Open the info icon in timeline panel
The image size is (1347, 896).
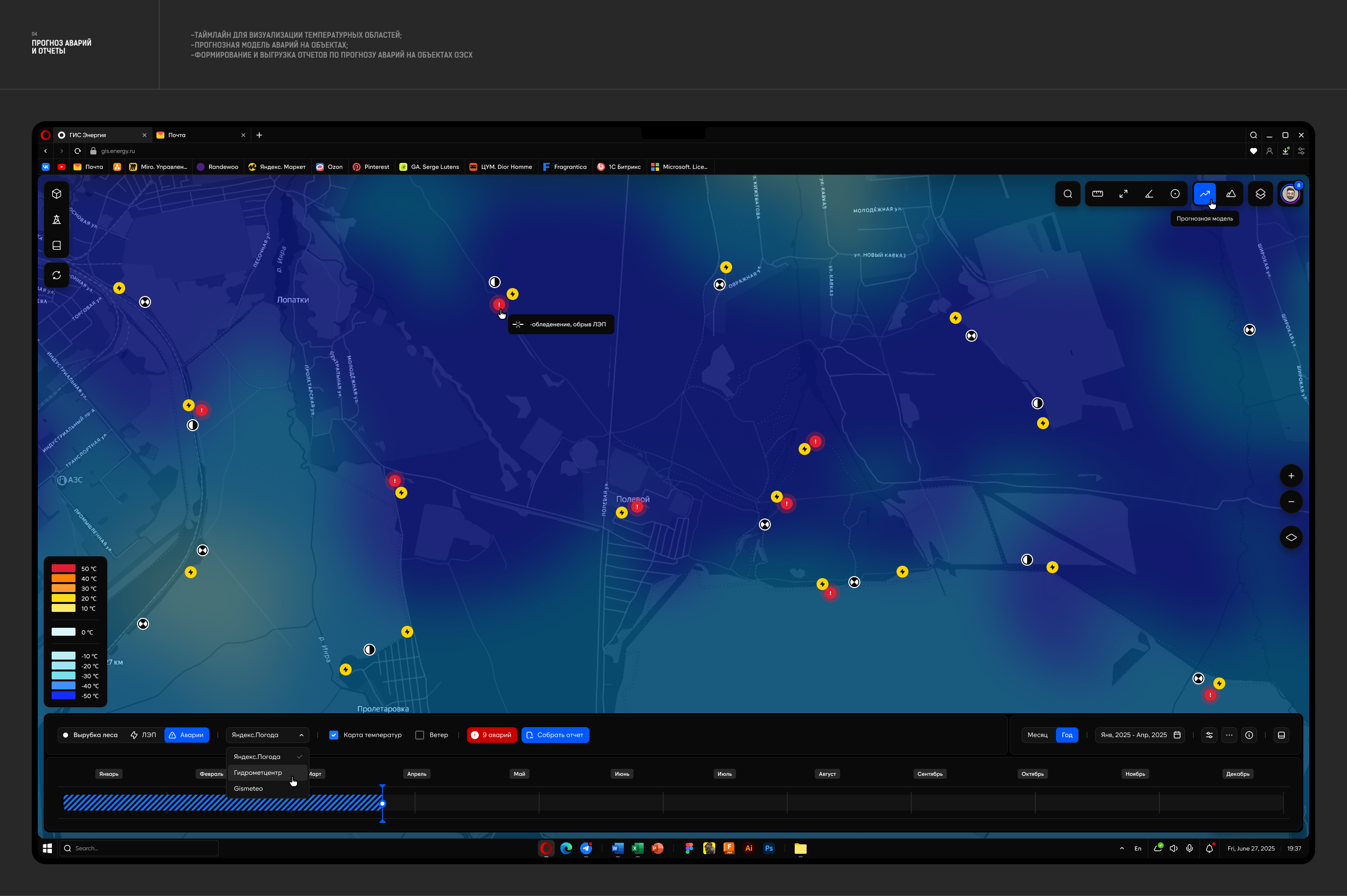[x=1249, y=735]
